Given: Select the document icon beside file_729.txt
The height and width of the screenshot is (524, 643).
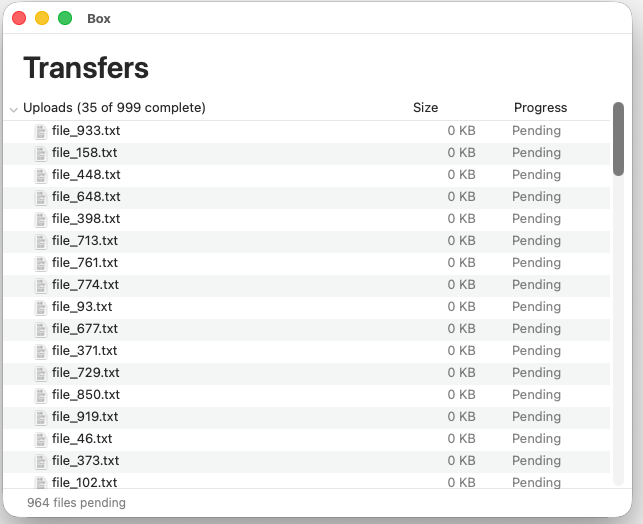Looking at the screenshot, I should (41, 374).
